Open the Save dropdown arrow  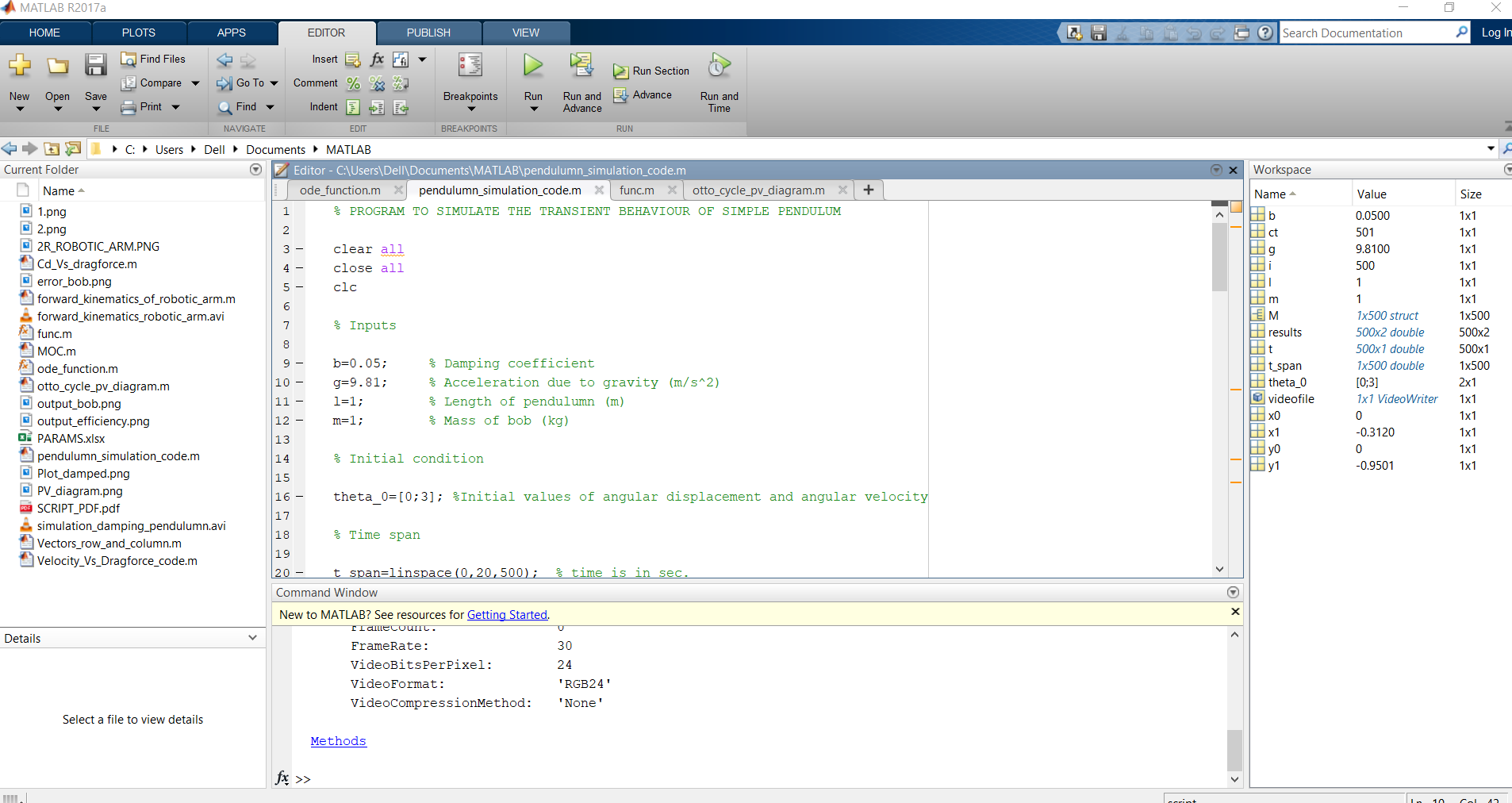coord(96,109)
